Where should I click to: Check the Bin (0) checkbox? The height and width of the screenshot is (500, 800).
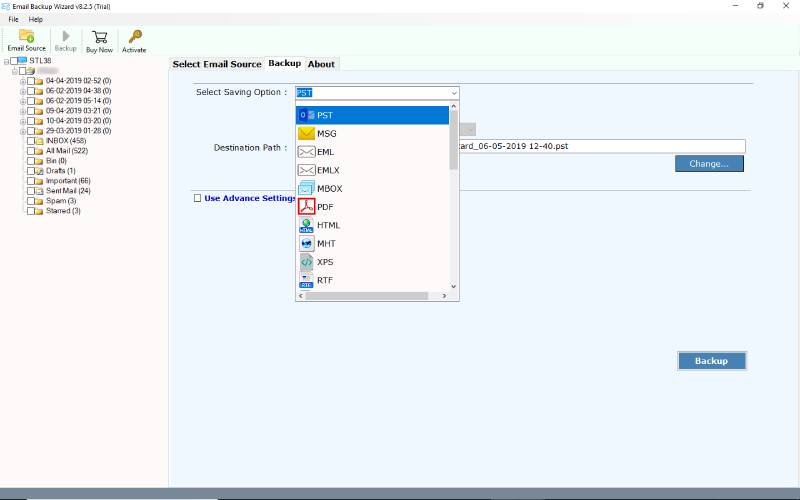pyautogui.click(x=31, y=161)
